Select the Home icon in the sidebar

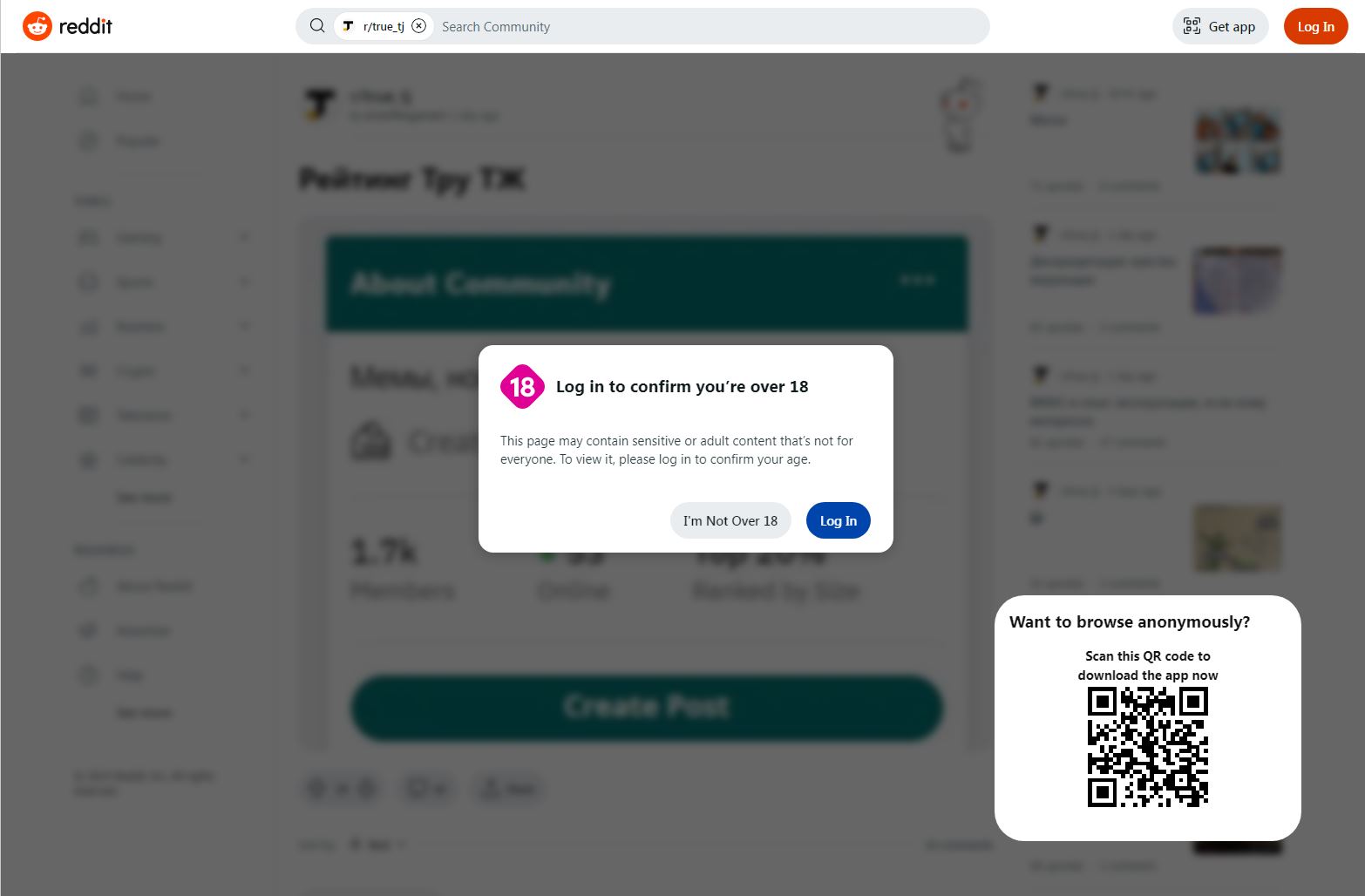pos(88,96)
